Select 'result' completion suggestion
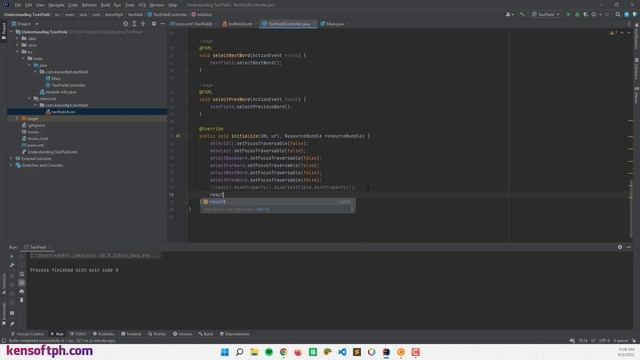 point(278,202)
